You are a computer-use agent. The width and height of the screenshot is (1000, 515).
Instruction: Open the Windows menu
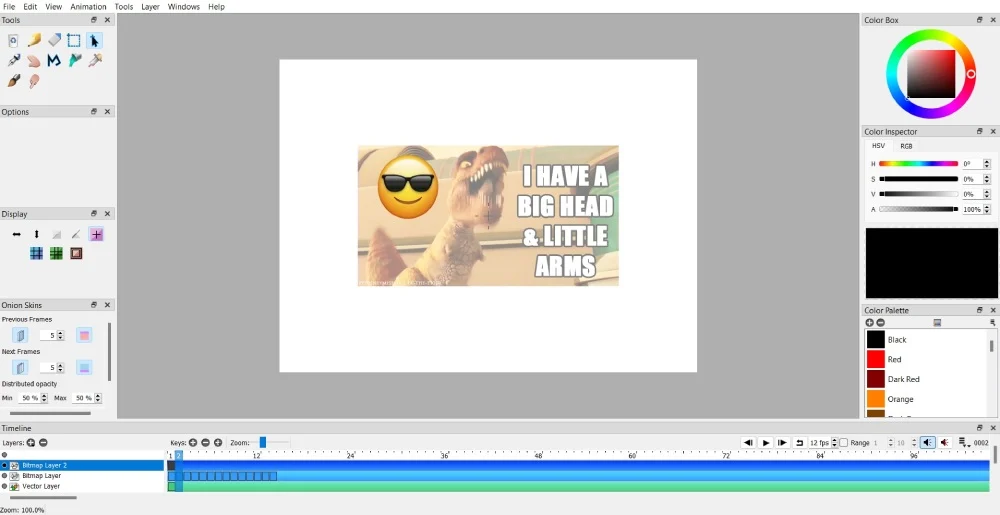pyautogui.click(x=184, y=6)
